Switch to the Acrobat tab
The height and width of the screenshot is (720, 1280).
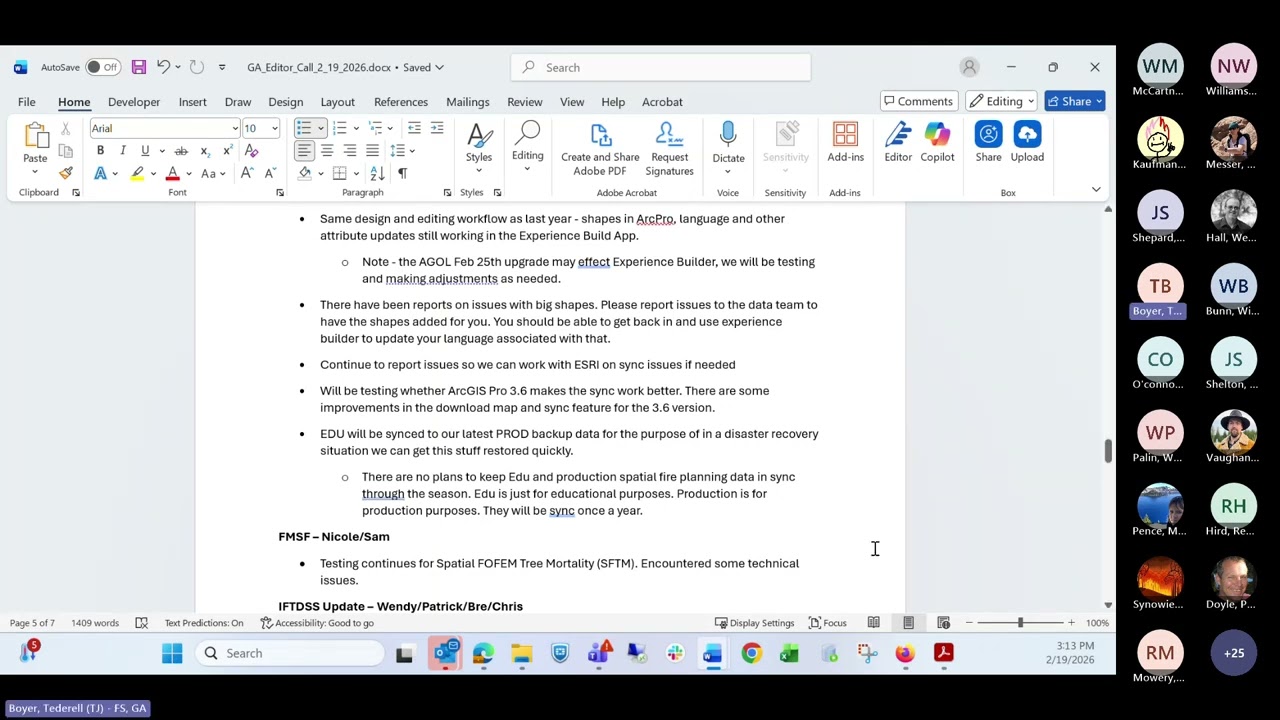click(662, 101)
